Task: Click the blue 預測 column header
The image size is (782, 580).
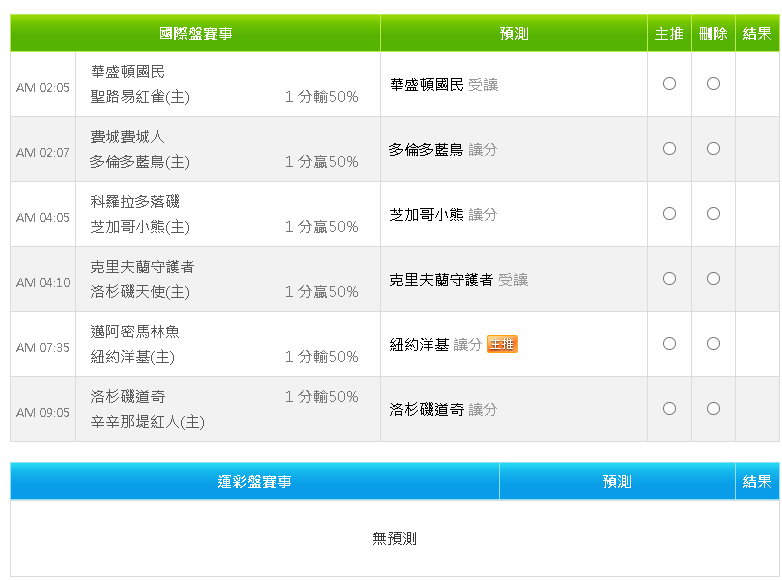Action: pyautogui.click(x=617, y=481)
